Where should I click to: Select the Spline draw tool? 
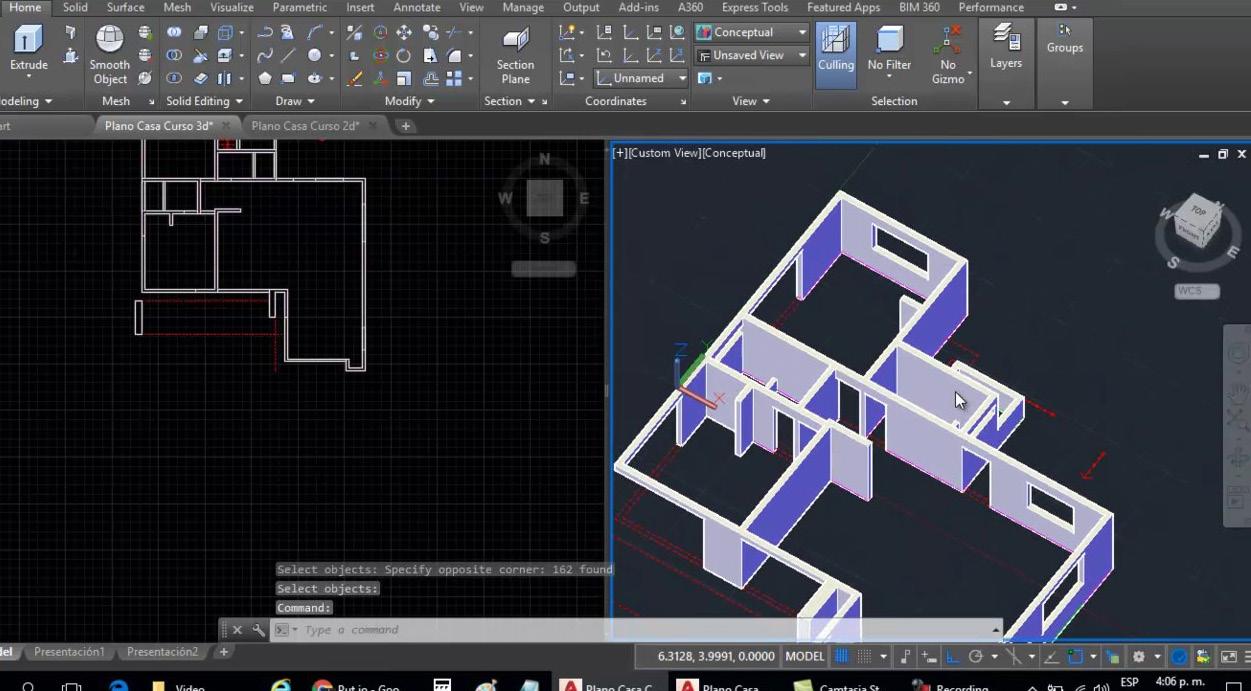tap(265, 56)
